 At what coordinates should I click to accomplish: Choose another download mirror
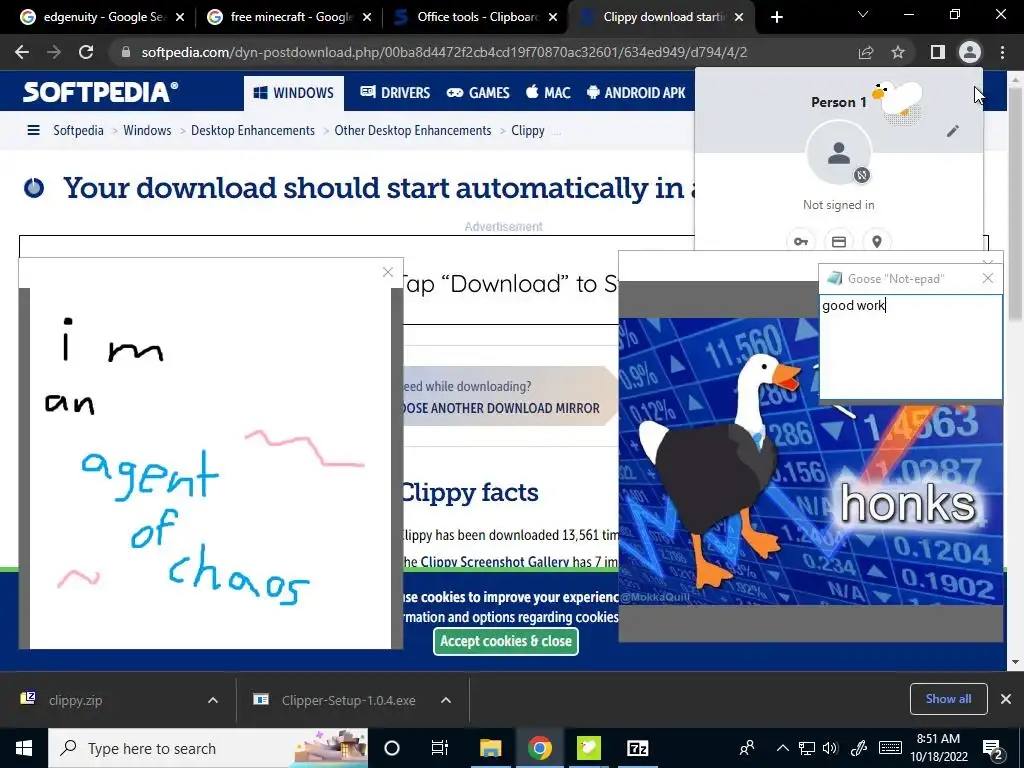click(500, 408)
